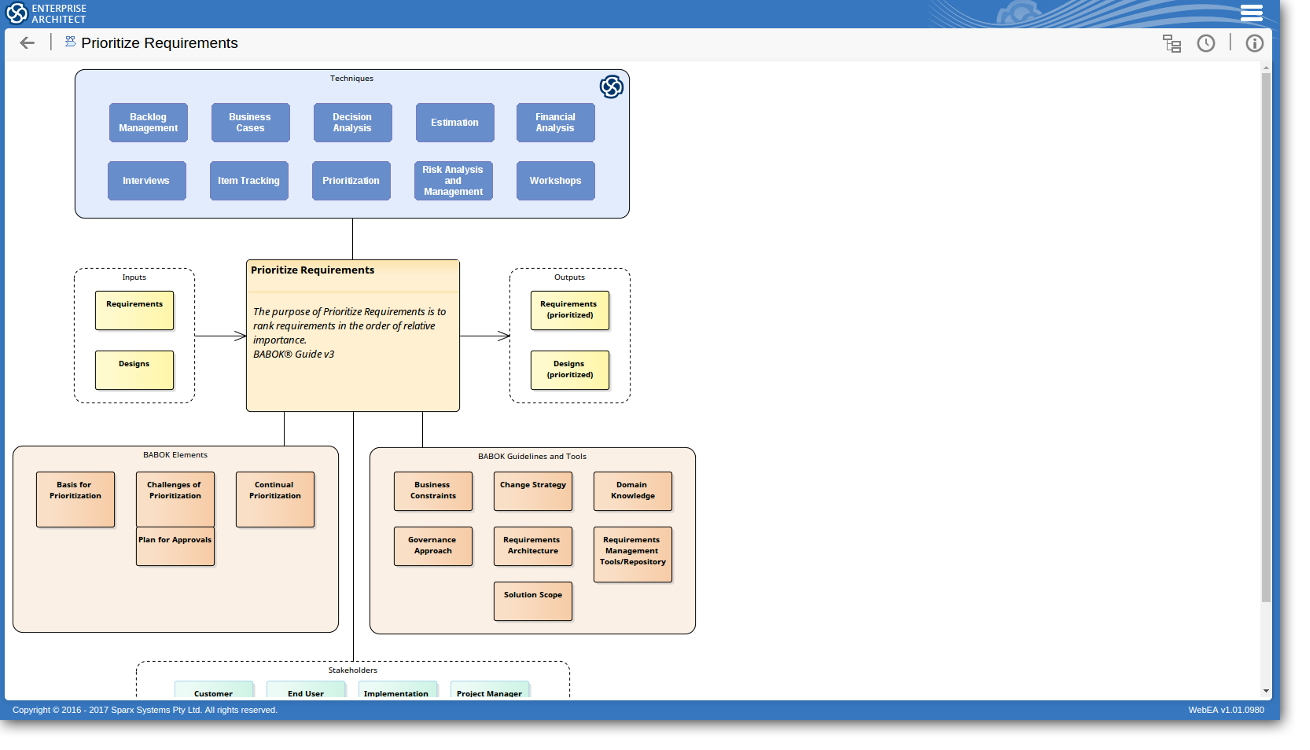Select the Prioritize Requirements central task box
The width and height of the screenshot is (1310, 750).
(x=352, y=335)
